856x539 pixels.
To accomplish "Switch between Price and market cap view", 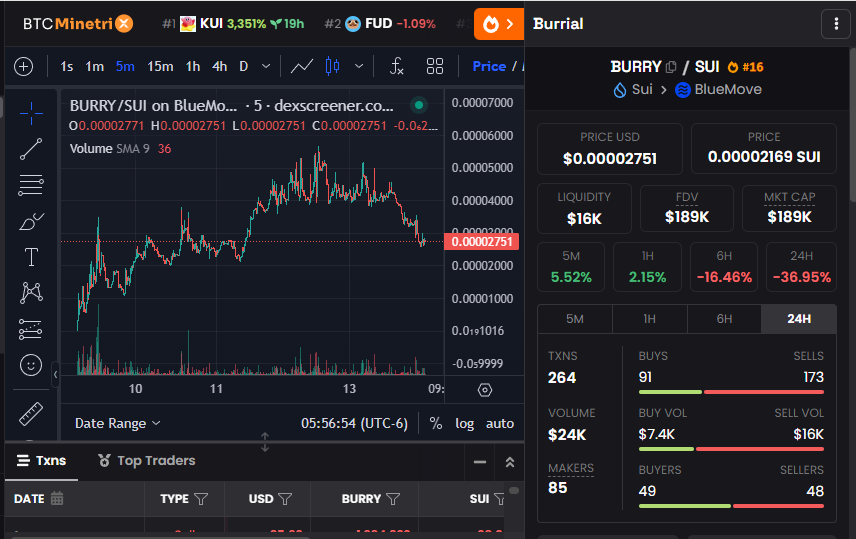I will [x=497, y=67].
